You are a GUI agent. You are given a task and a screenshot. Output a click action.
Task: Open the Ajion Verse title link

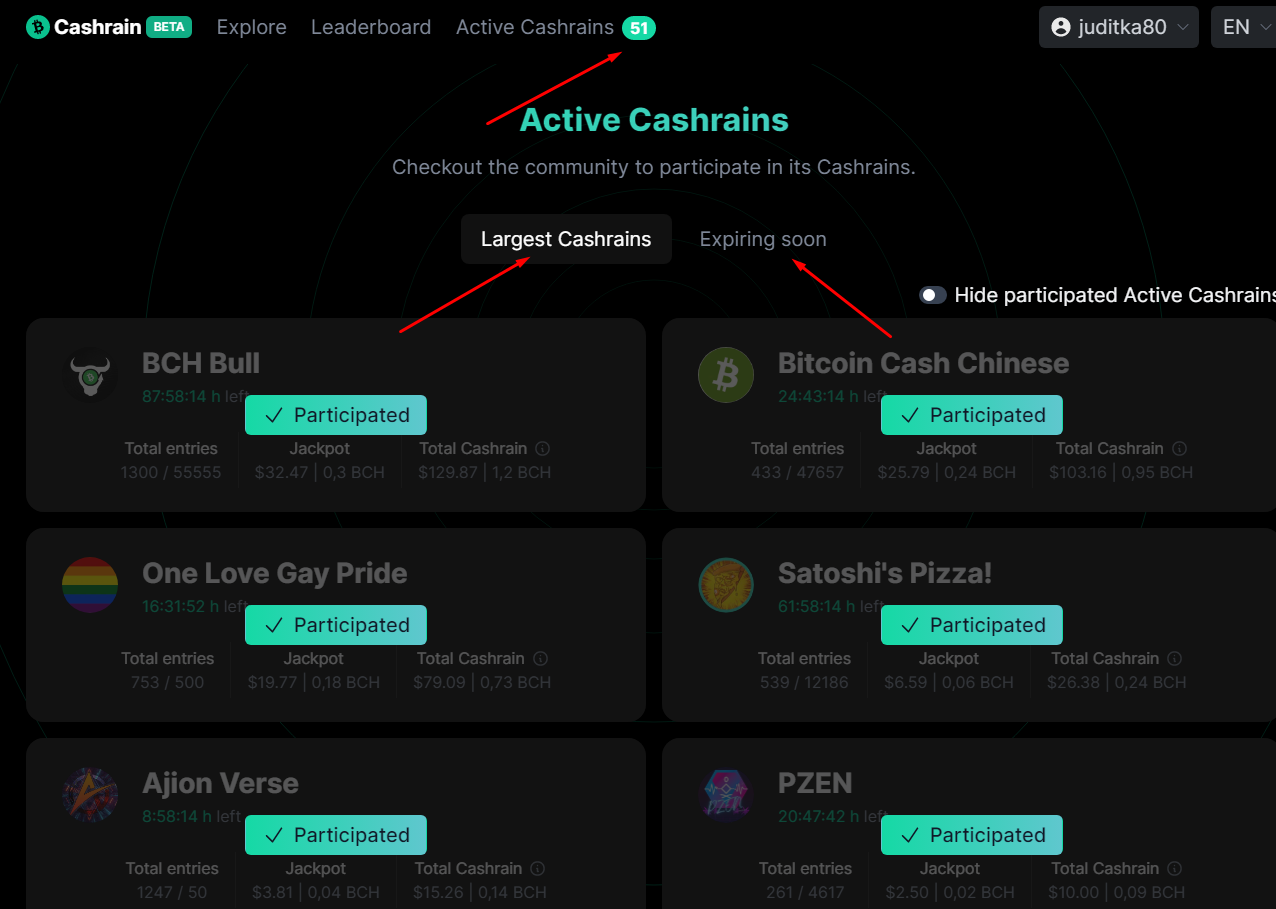[x=220, y=783]
